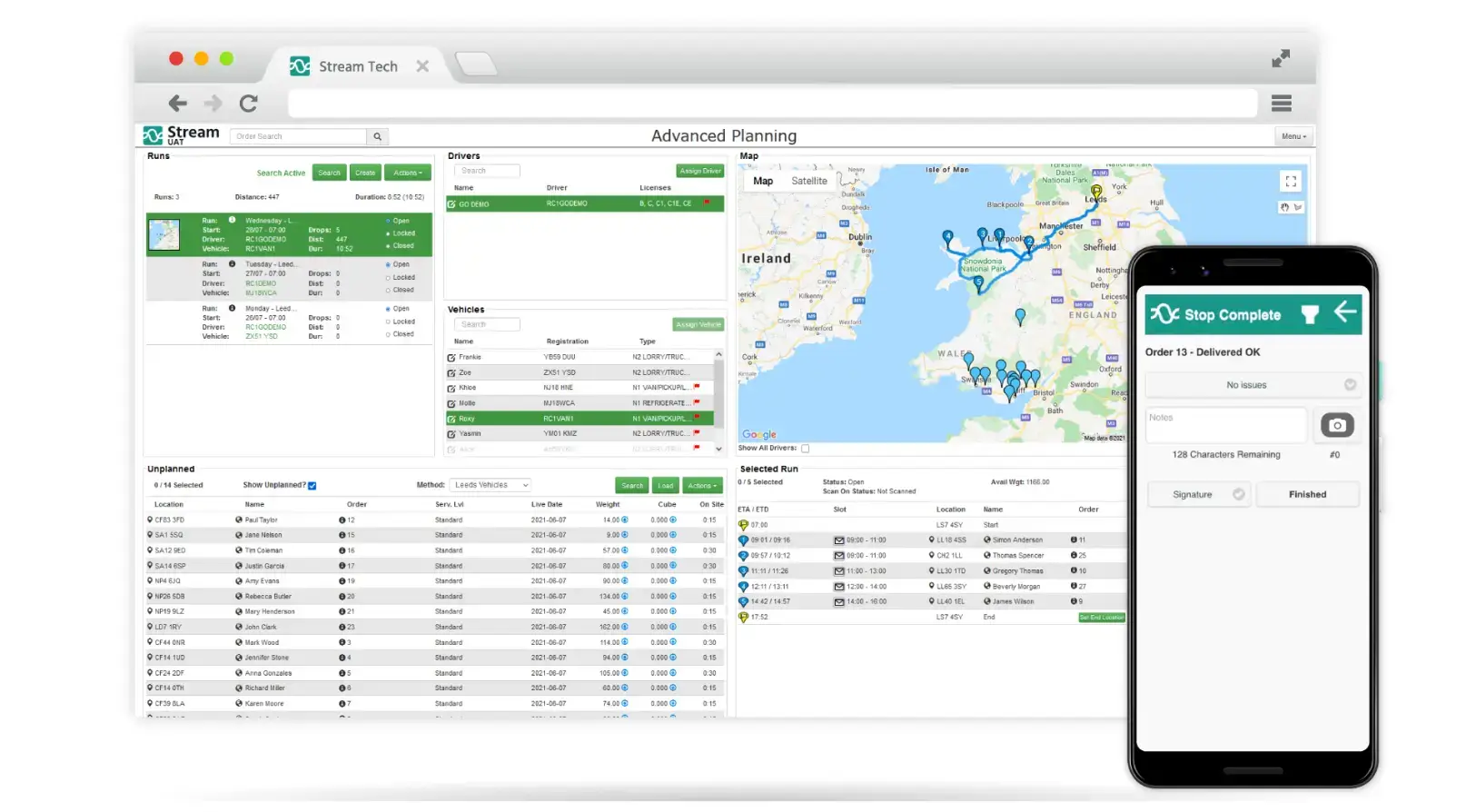Image resolution: width=1476 pixels, height=812 pixels.
Task: Open the Runs Actions dropdown
Action: pyautogui.click(x=408, y=173)
